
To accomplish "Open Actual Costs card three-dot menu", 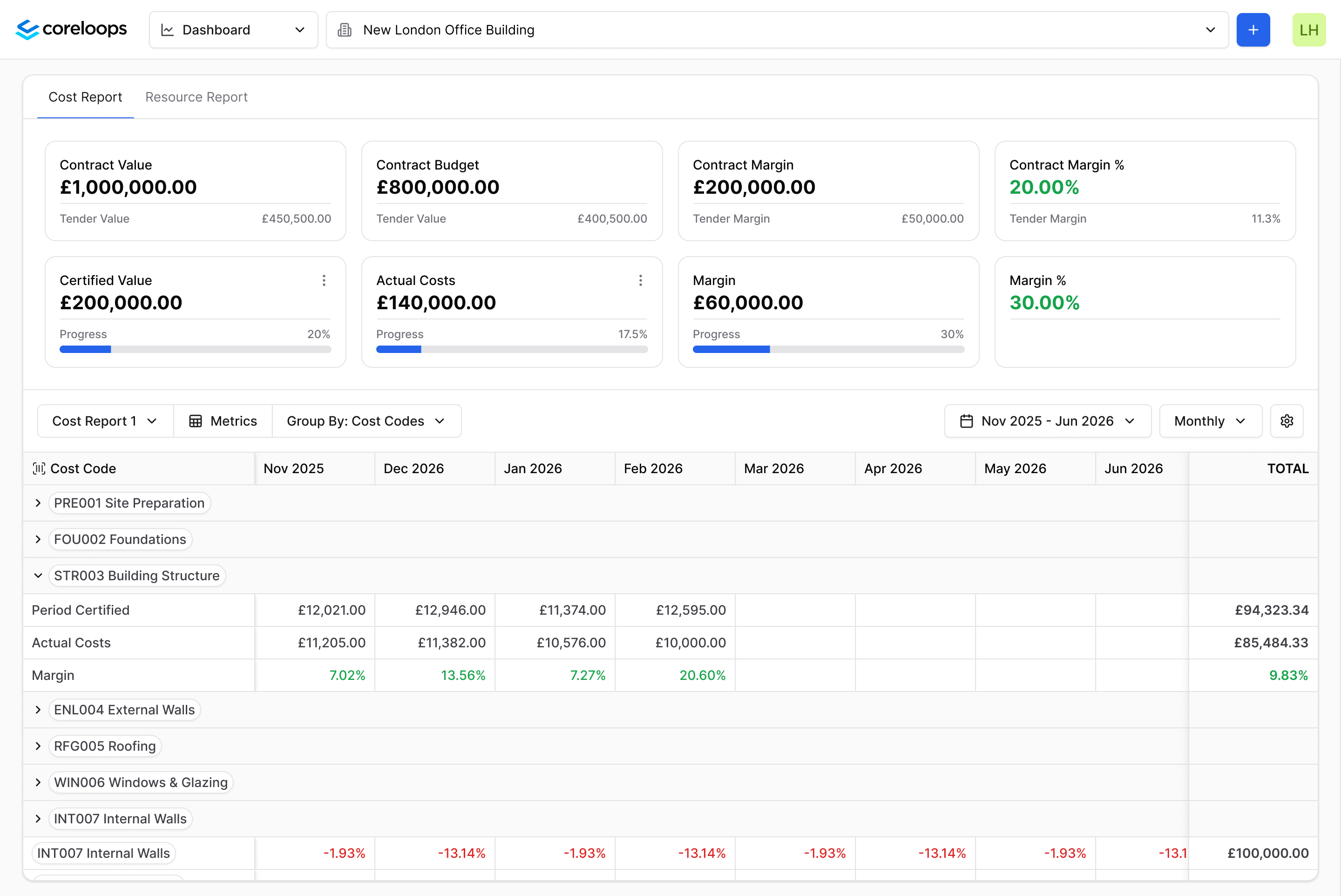I will tap(641, 280).
